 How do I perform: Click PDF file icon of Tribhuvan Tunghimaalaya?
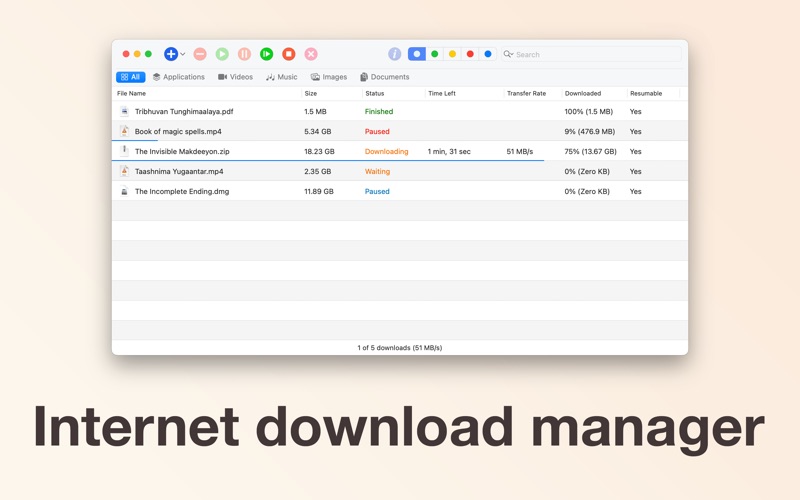click(124, 111)
